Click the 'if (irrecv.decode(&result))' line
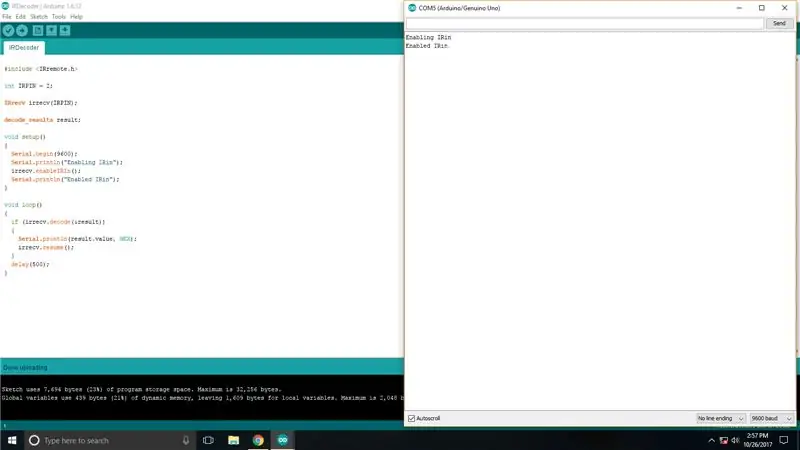Screen dimensions: 800x450 [58, 222]
